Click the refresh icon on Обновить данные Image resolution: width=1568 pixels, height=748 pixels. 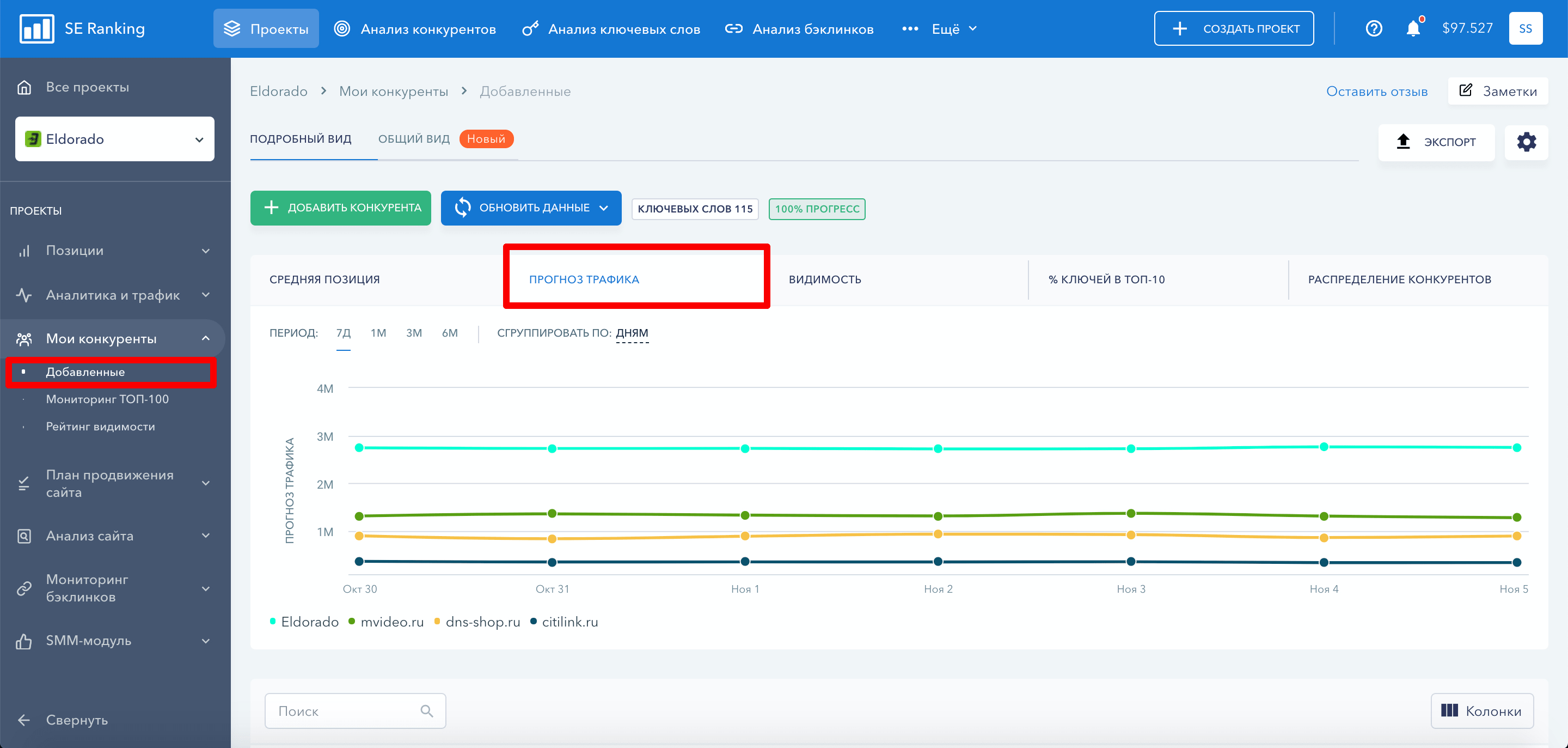(463, 208)
